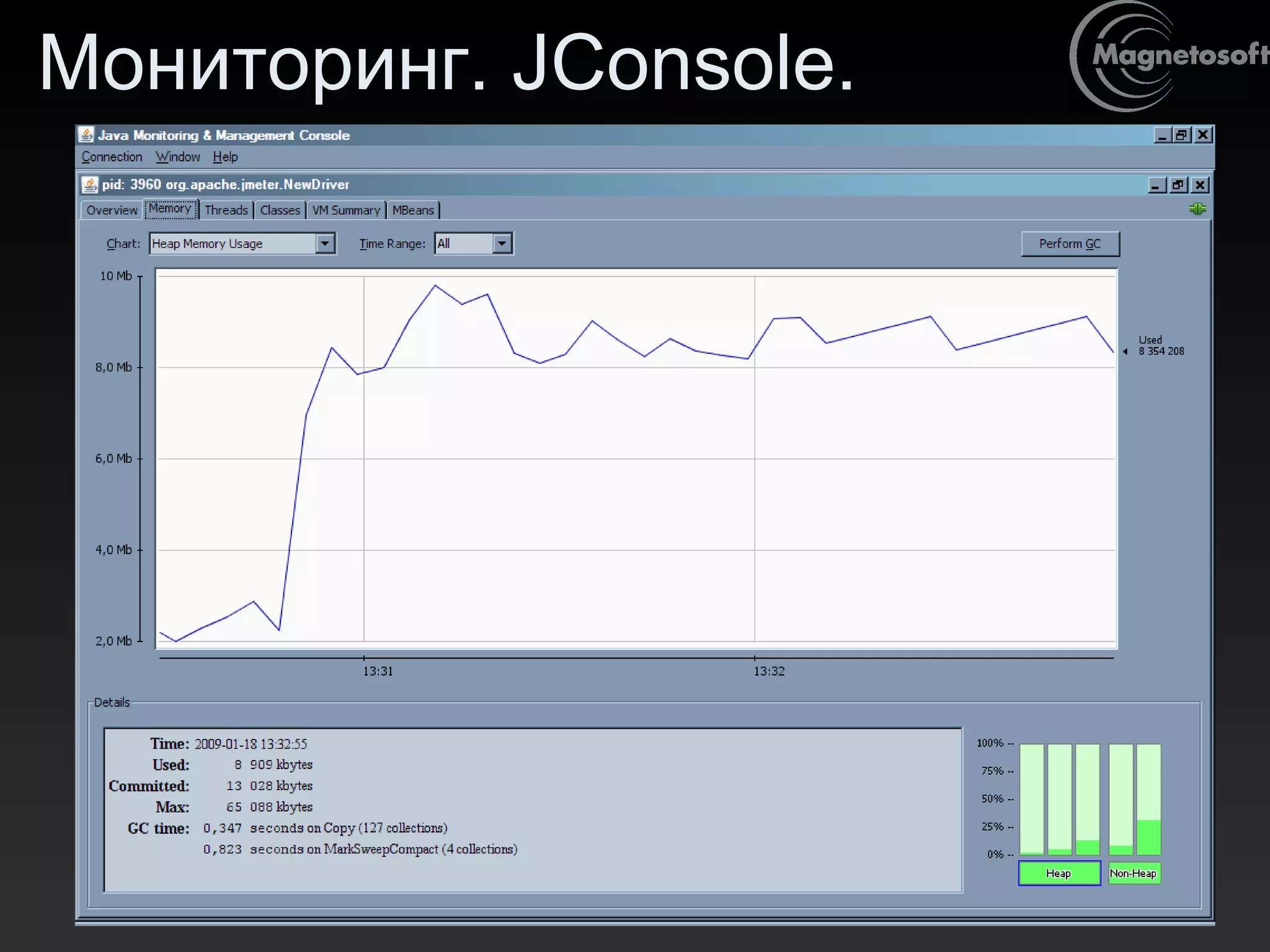Open the MBeans tab
The width and height of the screenshot is (1270, 952).
413,210
